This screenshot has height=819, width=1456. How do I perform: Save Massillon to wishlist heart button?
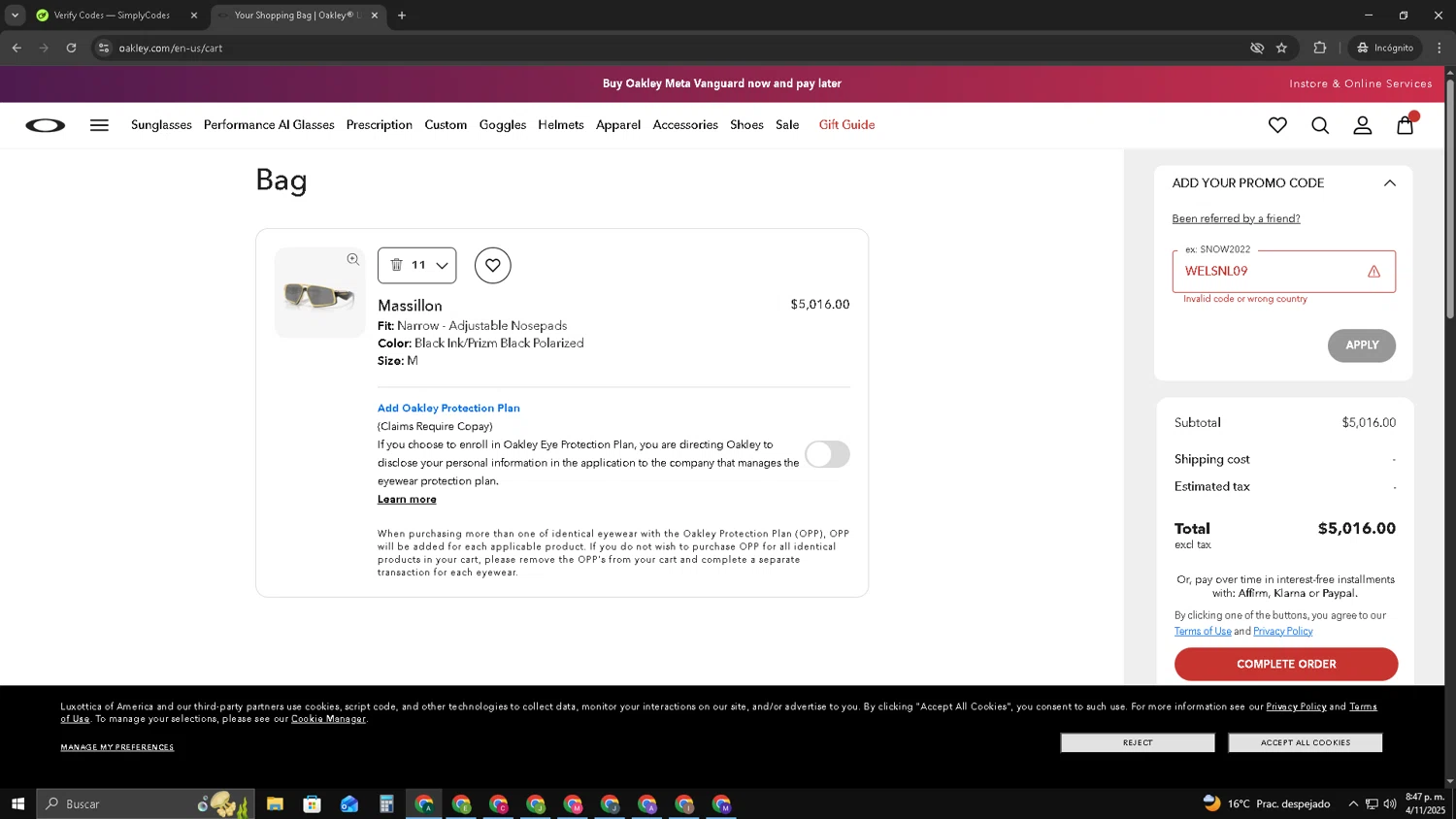pos(493,265)
